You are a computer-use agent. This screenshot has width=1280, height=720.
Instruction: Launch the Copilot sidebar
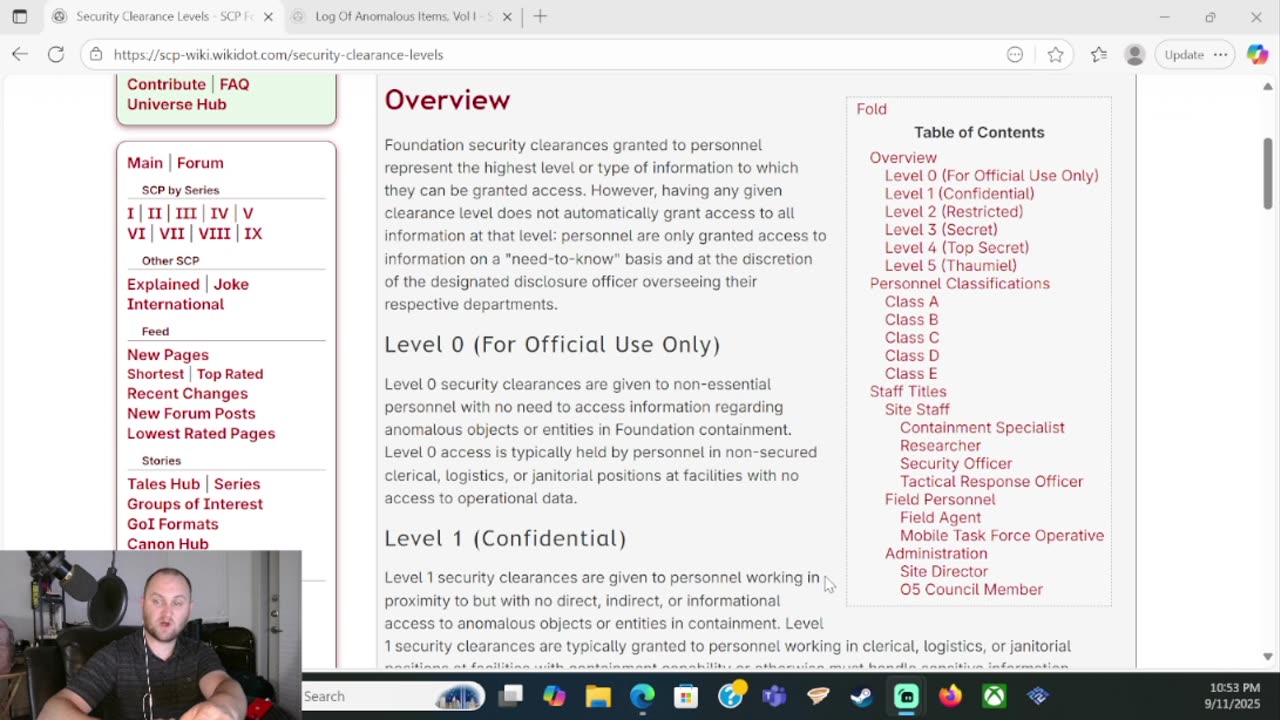click(x=1257, y=55)
